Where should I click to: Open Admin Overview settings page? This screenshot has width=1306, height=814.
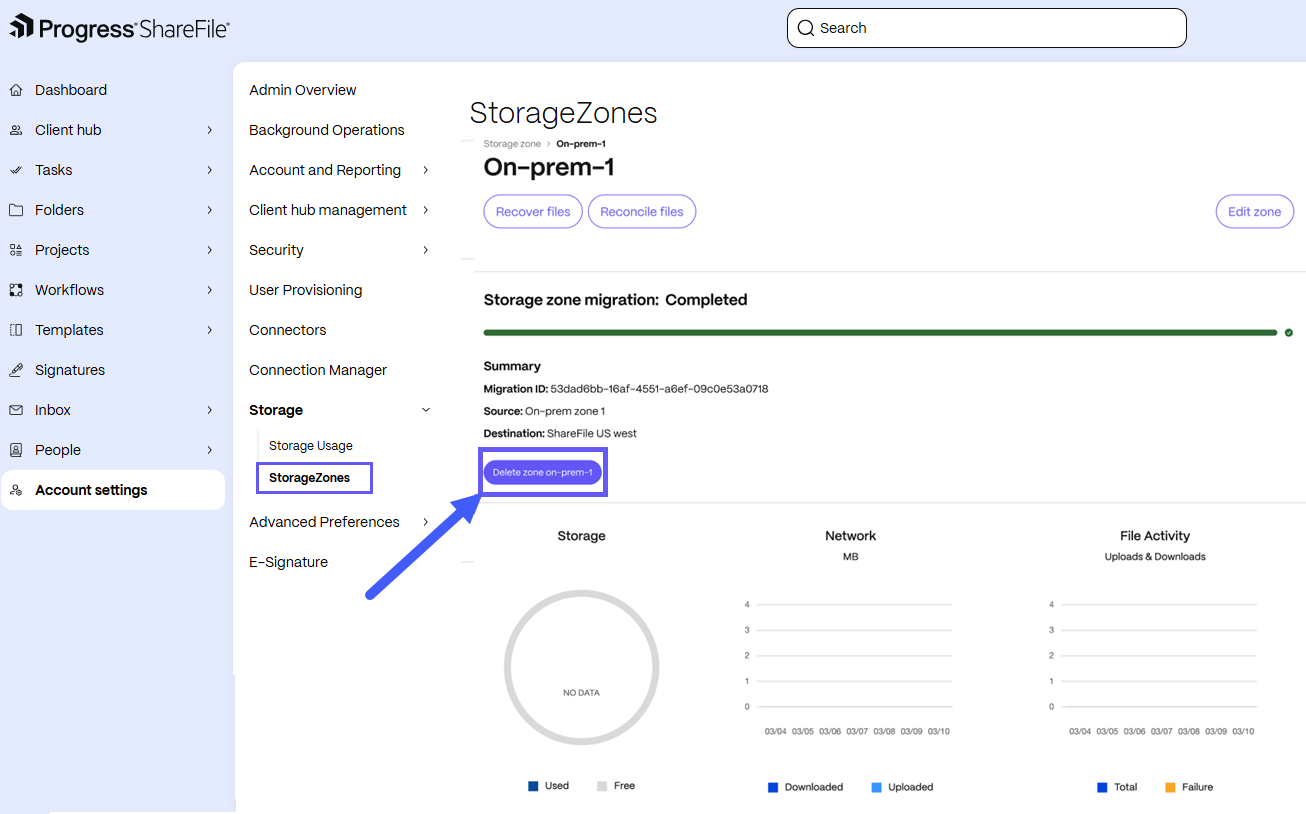(303, 90)
